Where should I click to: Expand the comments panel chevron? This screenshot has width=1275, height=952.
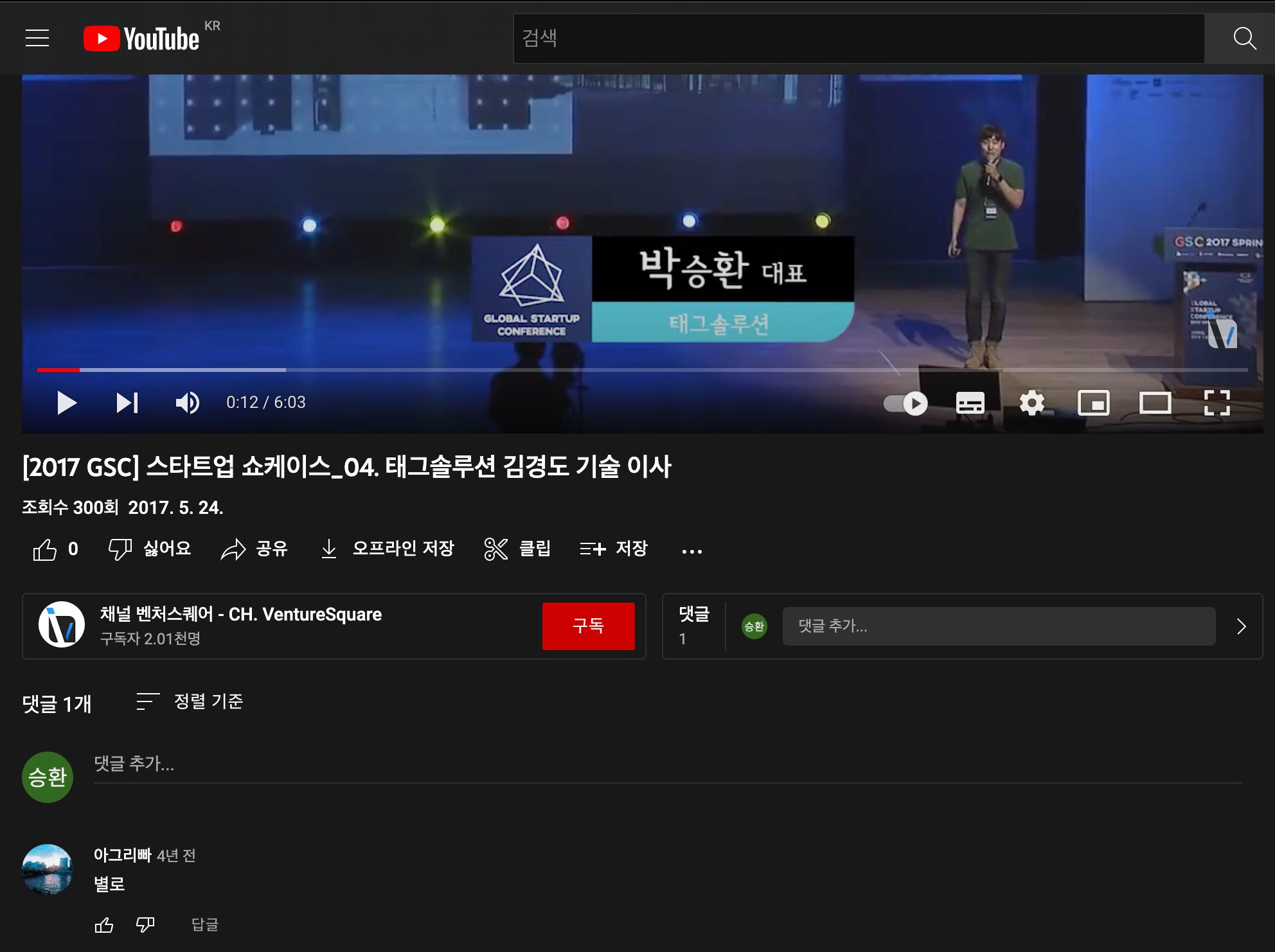click(1242, 626)
